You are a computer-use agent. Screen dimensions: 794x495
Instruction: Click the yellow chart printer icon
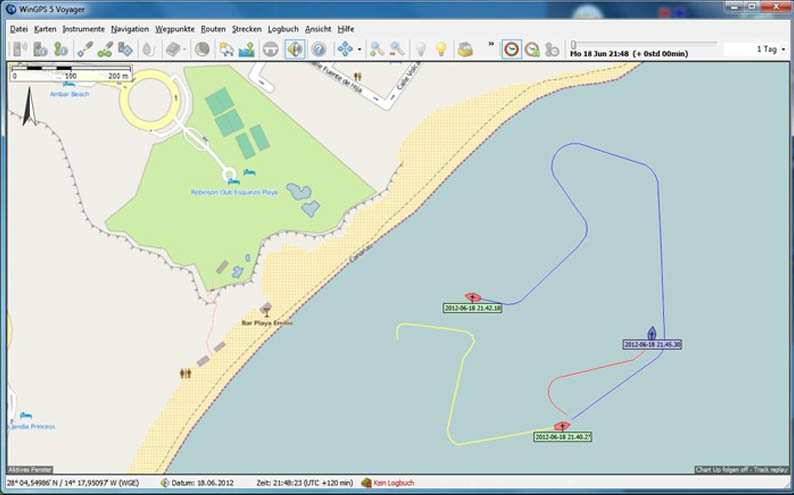(465, 49)
